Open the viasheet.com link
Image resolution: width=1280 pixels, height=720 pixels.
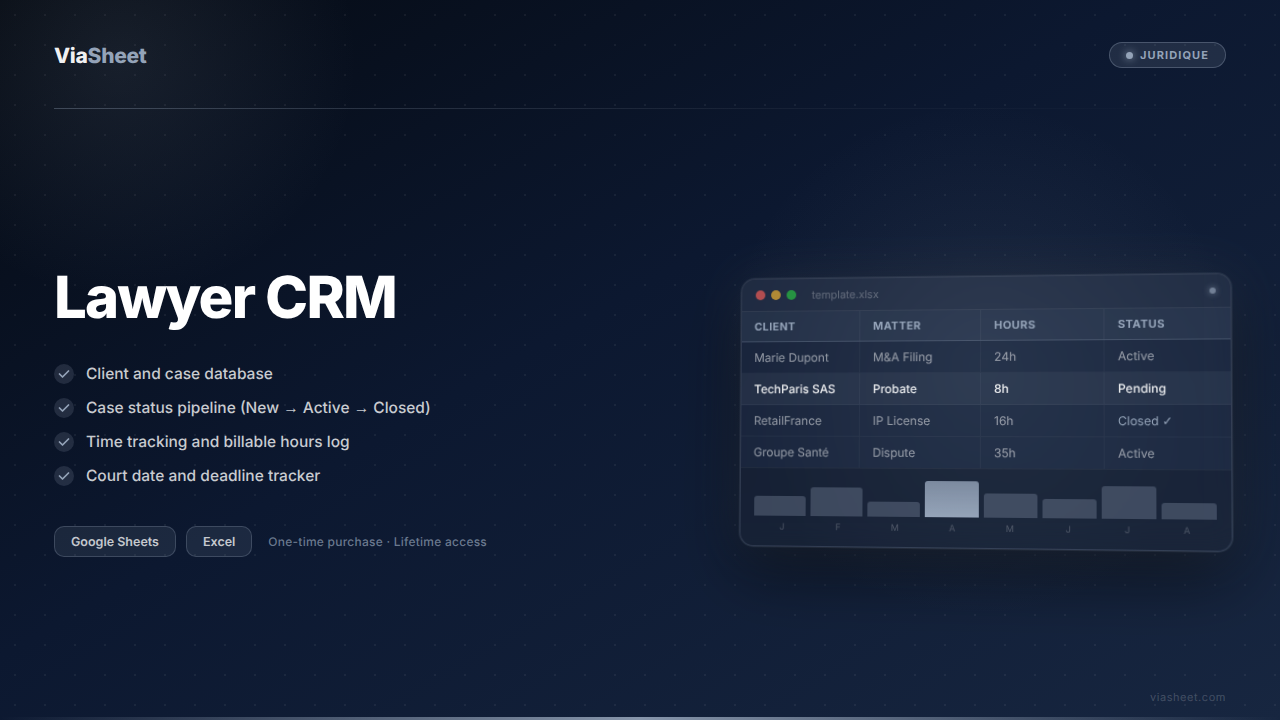[x=1187, y=697]
